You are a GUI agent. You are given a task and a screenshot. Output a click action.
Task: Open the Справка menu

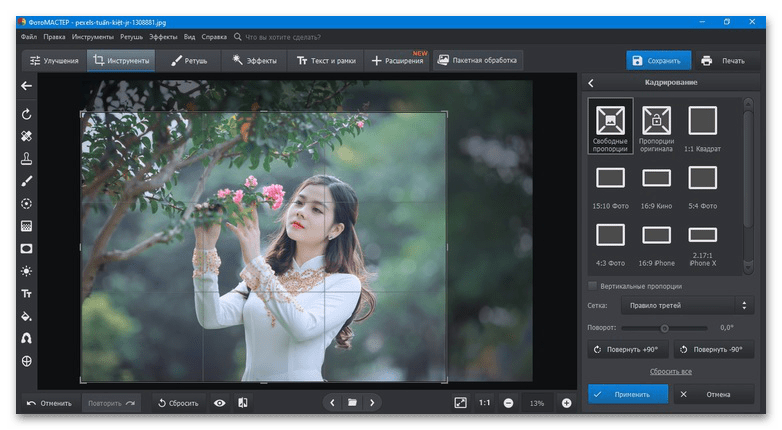(214, 37)
